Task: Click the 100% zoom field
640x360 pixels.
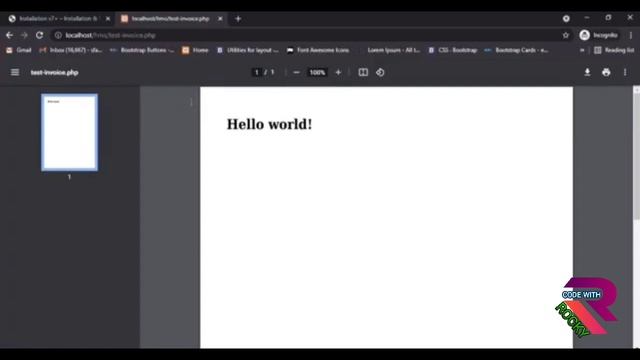Action: tap(317, 72)
